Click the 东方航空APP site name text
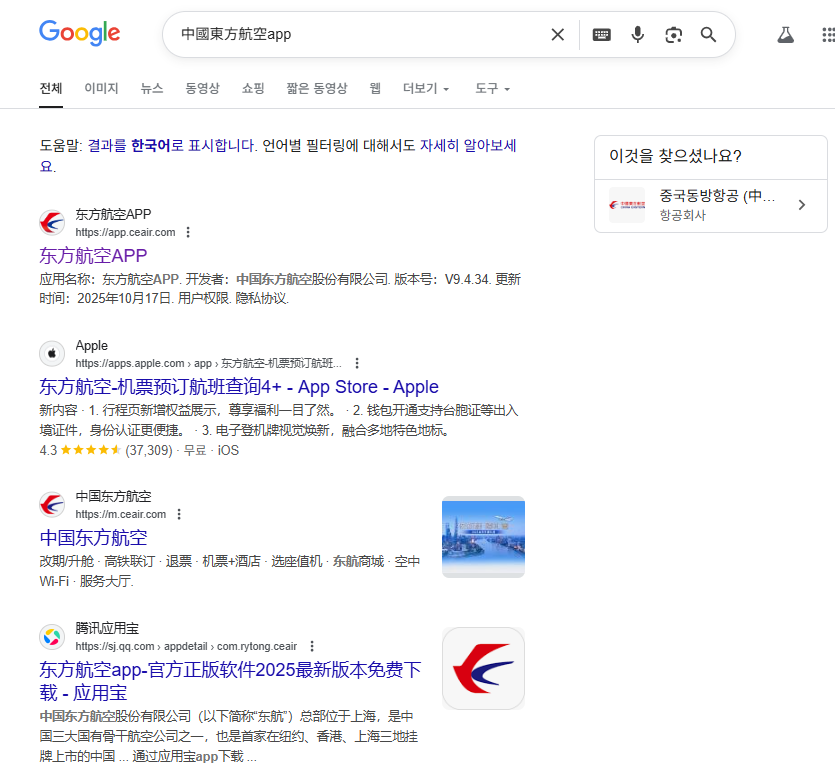The height and width of the screenshot is (766, 835). 113,214
